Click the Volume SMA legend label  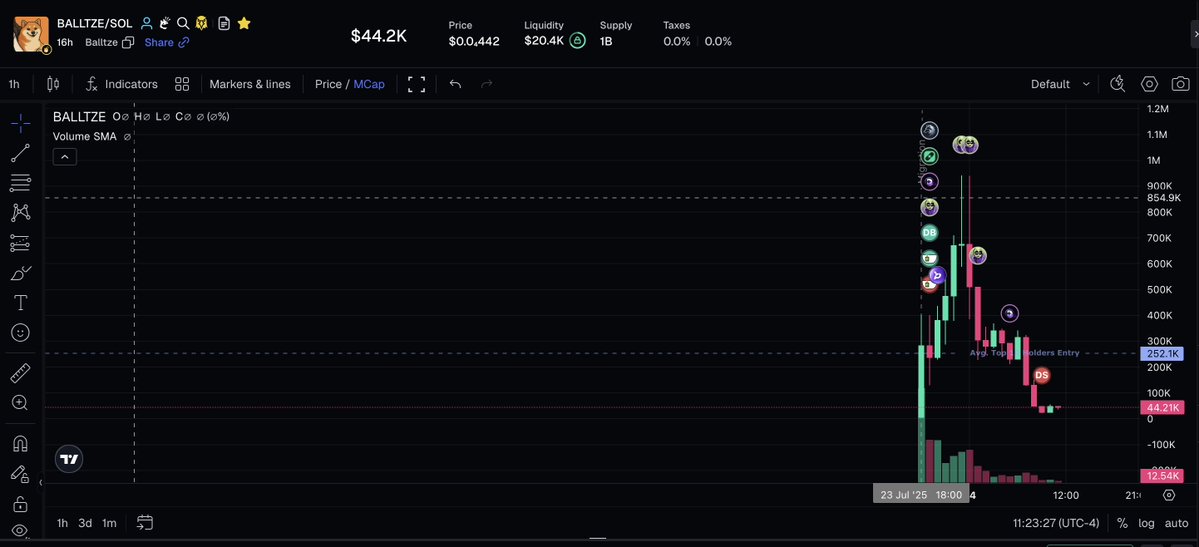pyautogui.click(x=85, y=136)
